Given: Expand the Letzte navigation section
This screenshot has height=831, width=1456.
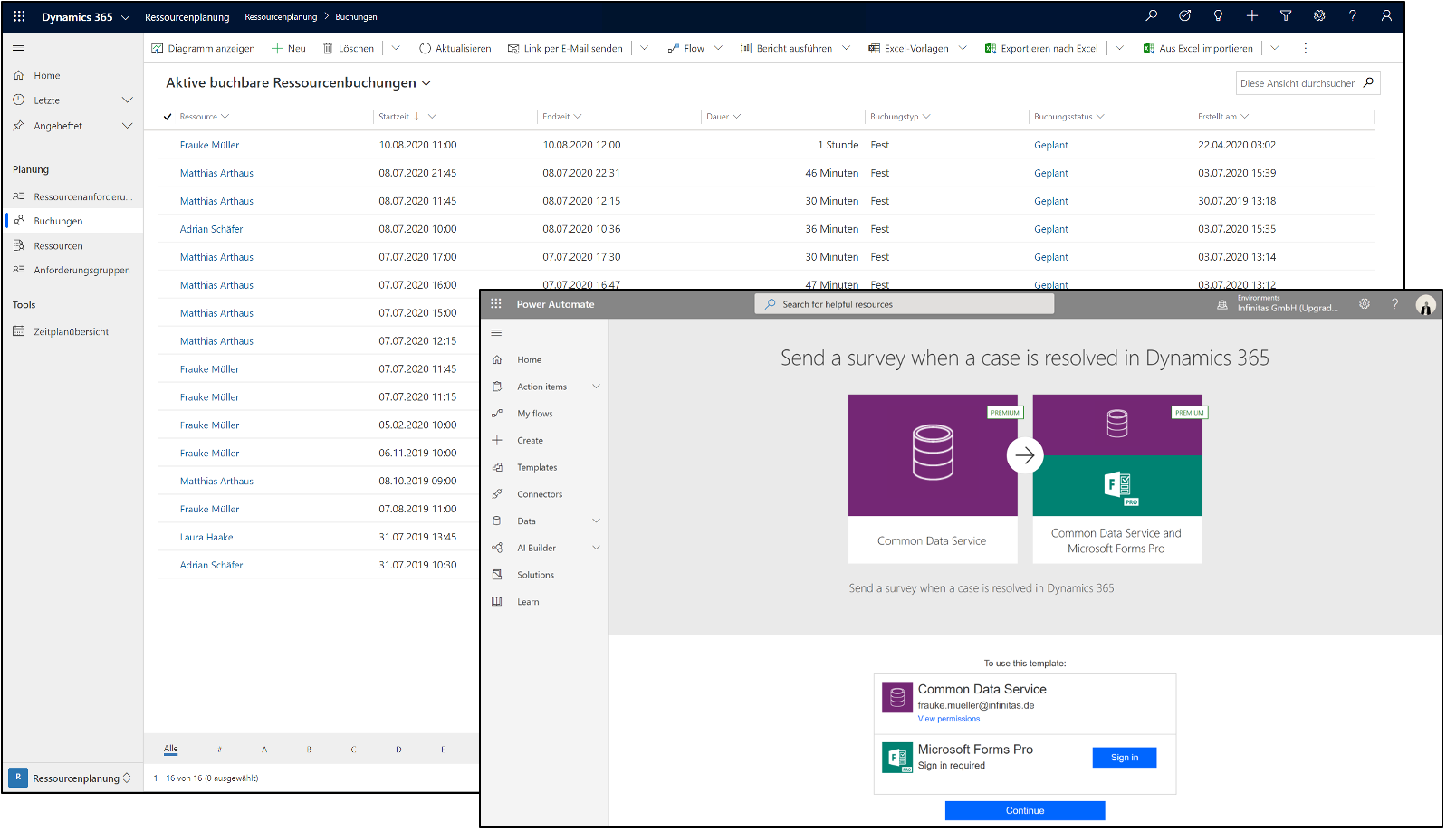Looking at the screenshot, I should [129, 100].
